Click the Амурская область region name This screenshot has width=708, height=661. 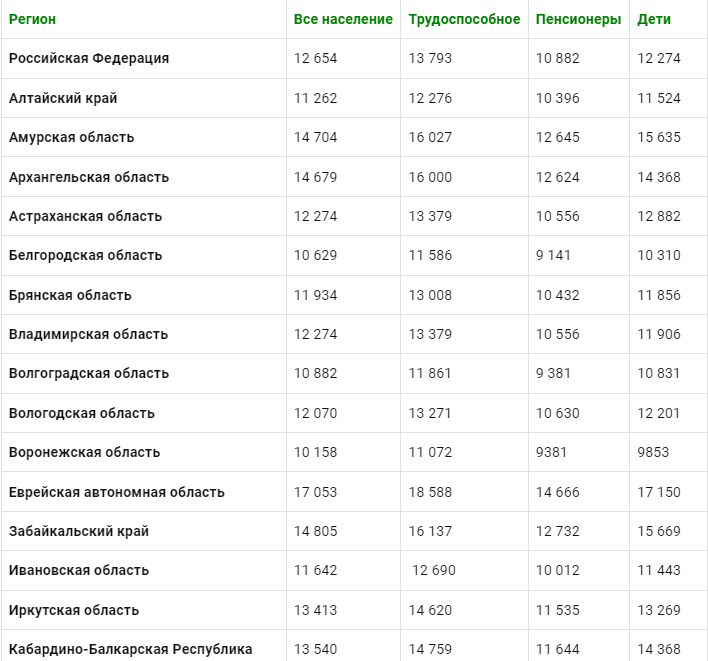[x=72, y=137]
